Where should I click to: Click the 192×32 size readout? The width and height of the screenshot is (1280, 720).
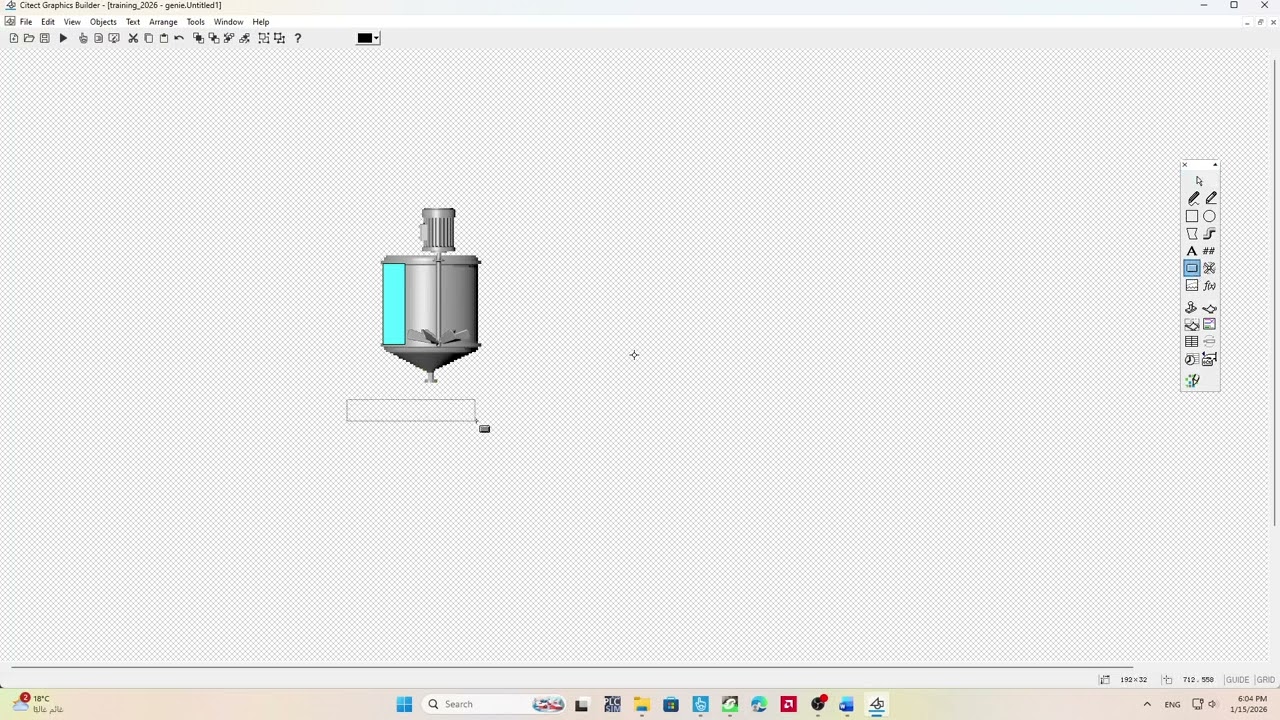[x=1133, y=680]
